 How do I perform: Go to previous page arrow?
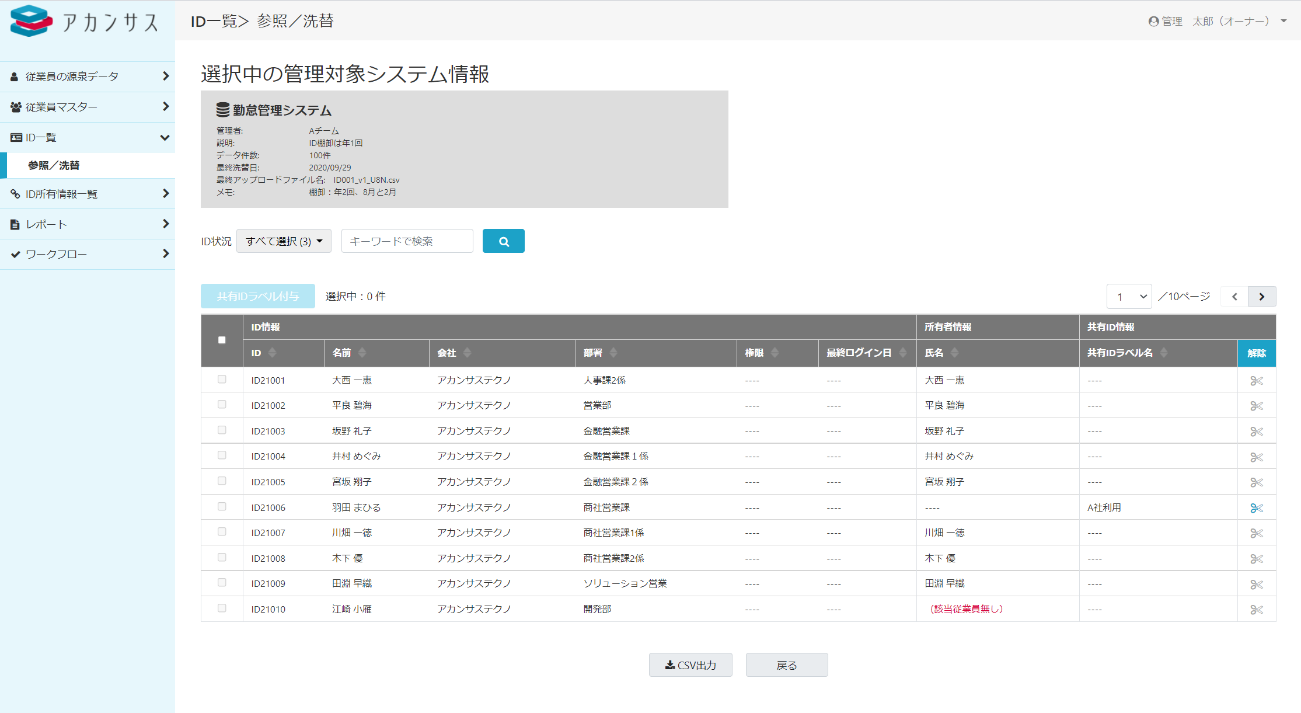pos(1235,296)
